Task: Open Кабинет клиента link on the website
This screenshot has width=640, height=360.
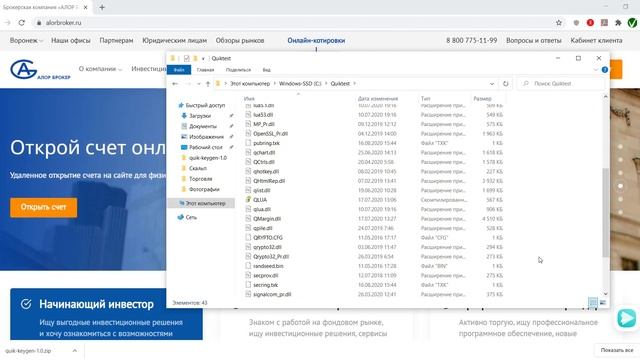Action: click(x=596, y=40)
